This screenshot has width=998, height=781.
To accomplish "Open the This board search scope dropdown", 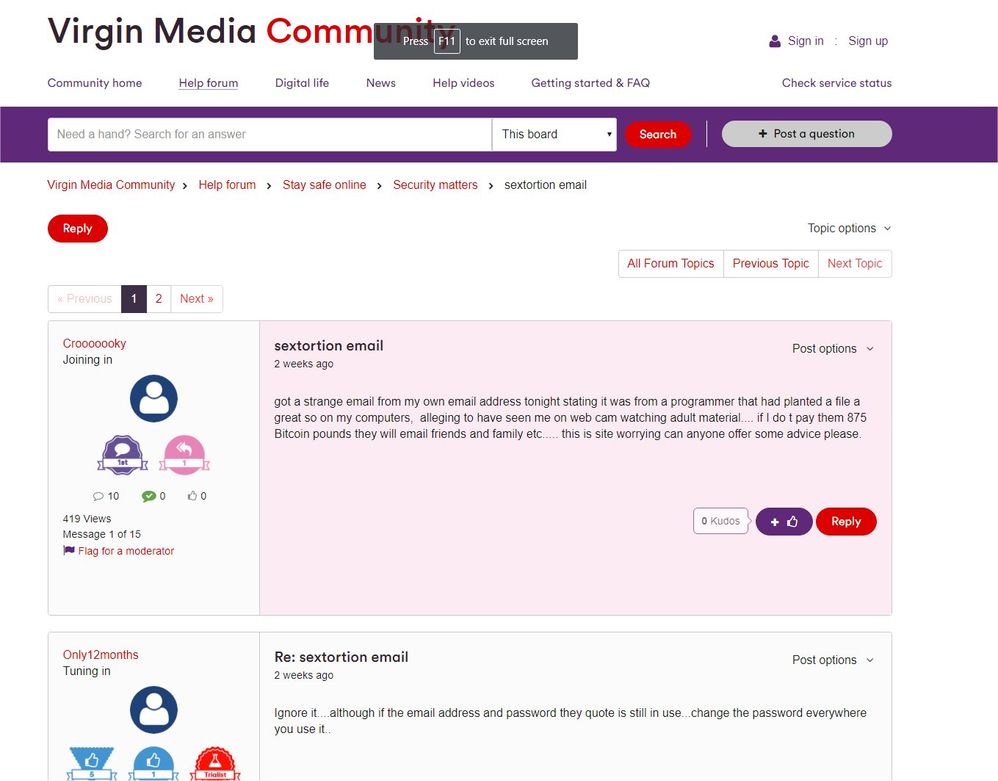I will point(554,134).
